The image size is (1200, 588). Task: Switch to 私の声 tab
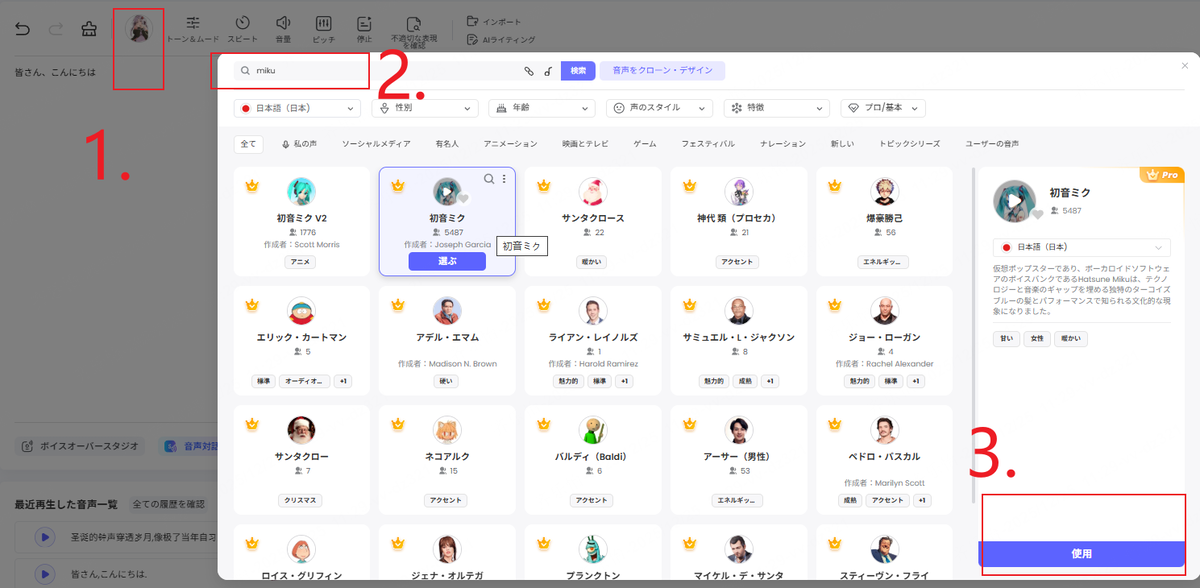point(299,144)
